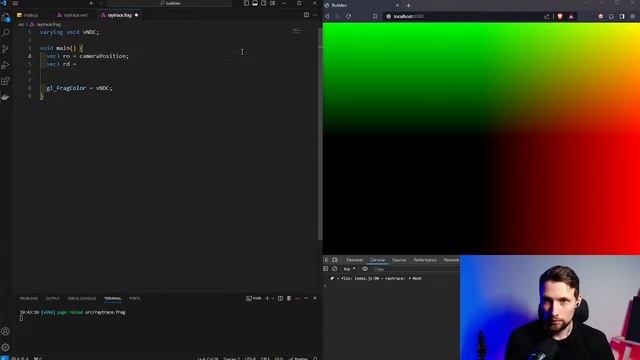The height and width of the screenshot is (360, 640).
Task: Open a new browser tab
Action: pyautogui.click(x=409, y=5)
